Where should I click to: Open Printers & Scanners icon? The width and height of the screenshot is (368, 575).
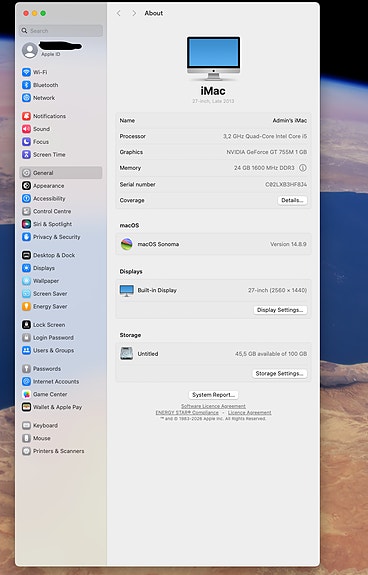coord(26,451)
